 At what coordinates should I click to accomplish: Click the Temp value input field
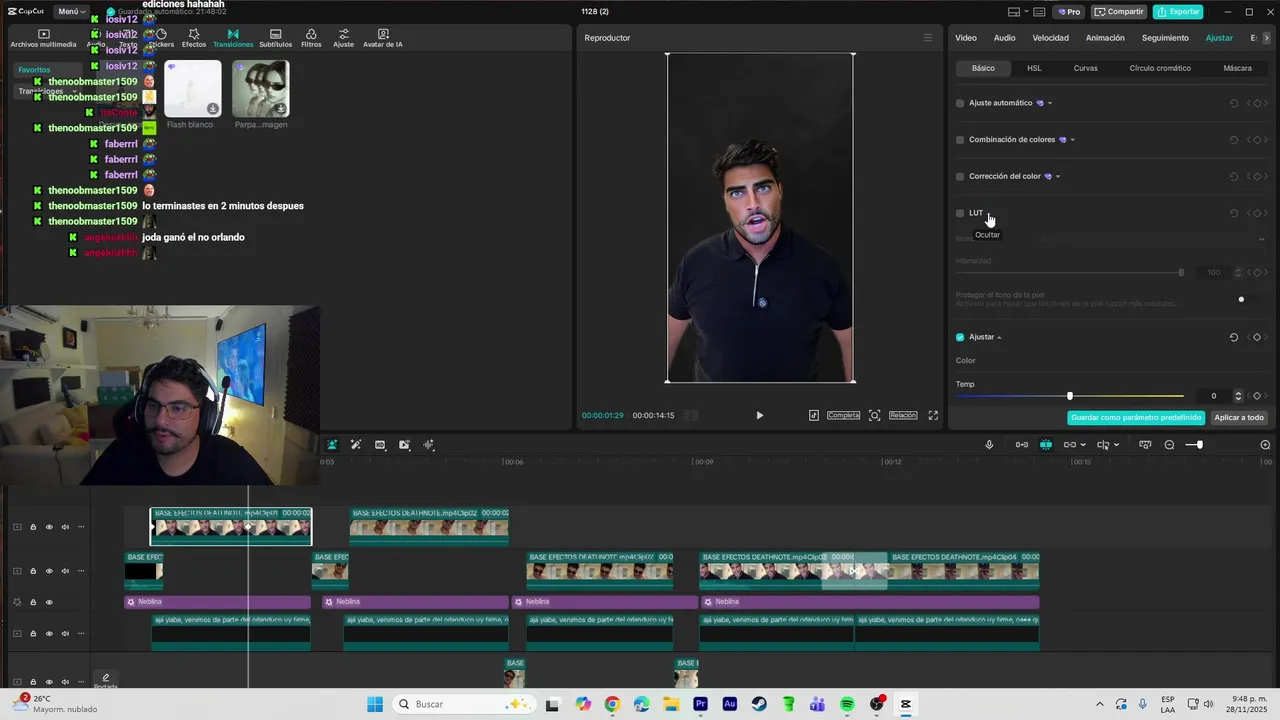pos(1214,396)
